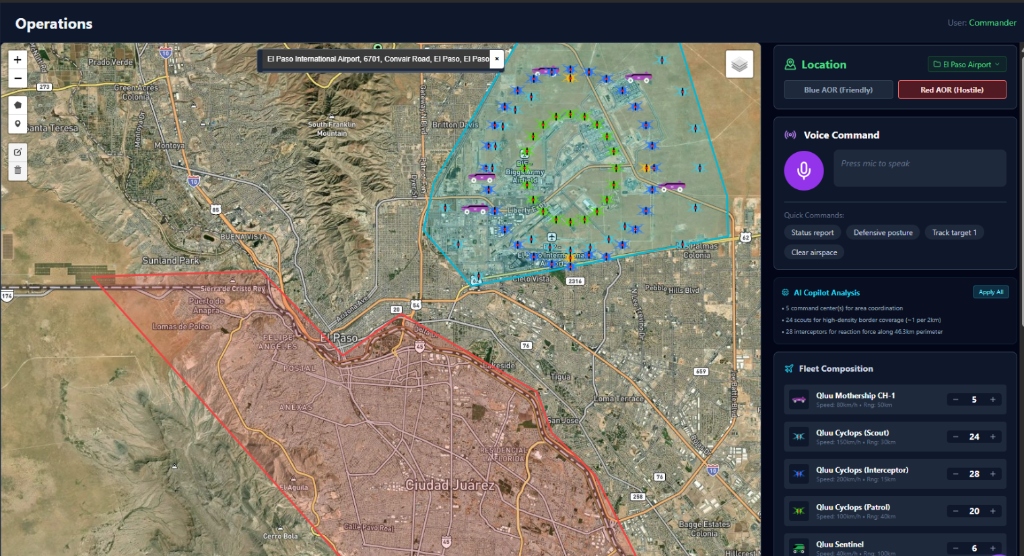Click the Fleet Composition aircraft icon

click(x=789, y=368)
